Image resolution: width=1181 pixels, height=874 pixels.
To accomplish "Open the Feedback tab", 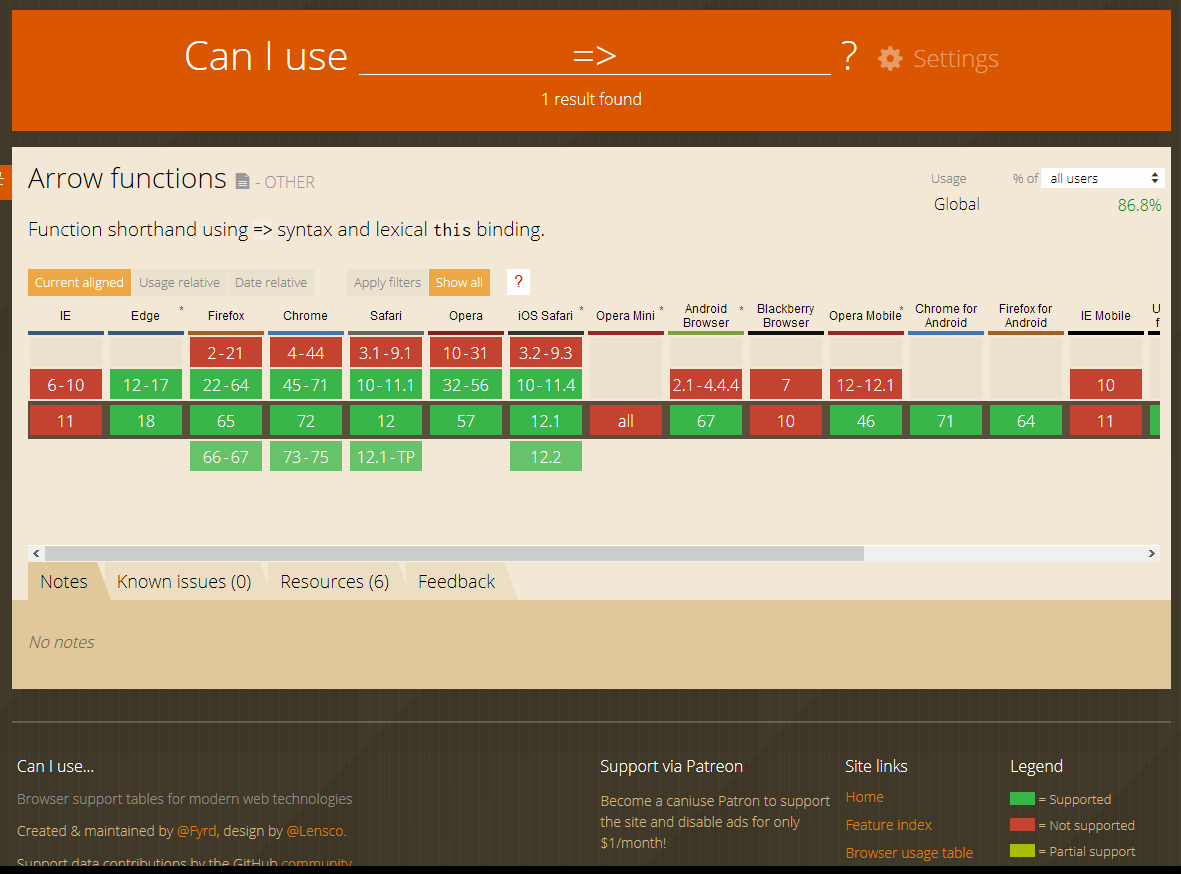I will (x=456, y=582).
